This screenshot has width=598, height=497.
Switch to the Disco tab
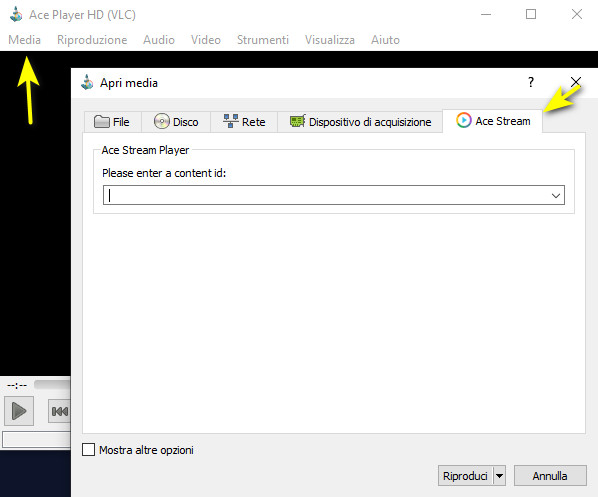(176, 122)
